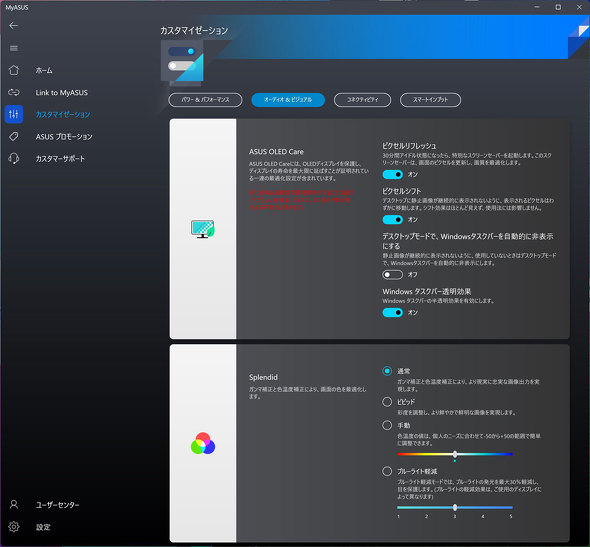Click the folded page corner decoration button

(579, 38)
